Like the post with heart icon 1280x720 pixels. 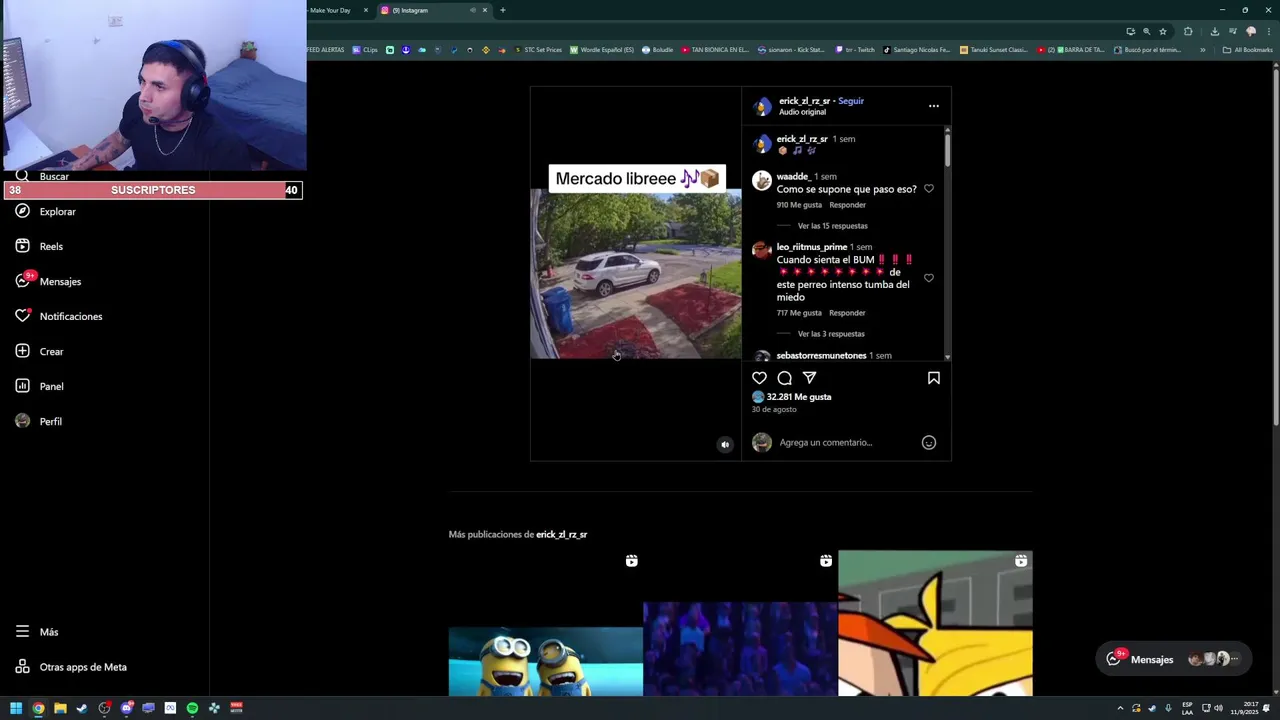[x=759, y=378]
